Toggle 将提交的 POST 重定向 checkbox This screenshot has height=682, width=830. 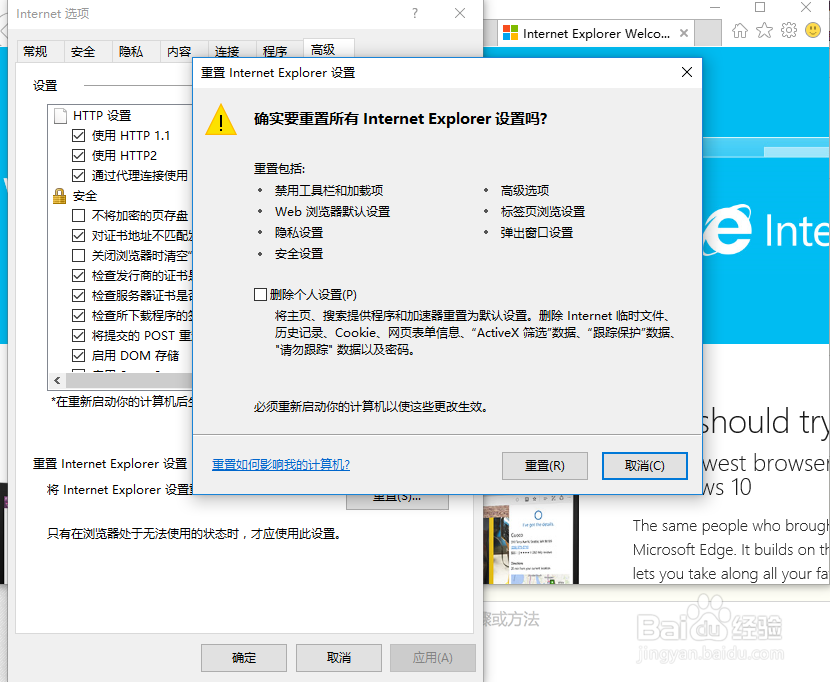coord(78,336)
